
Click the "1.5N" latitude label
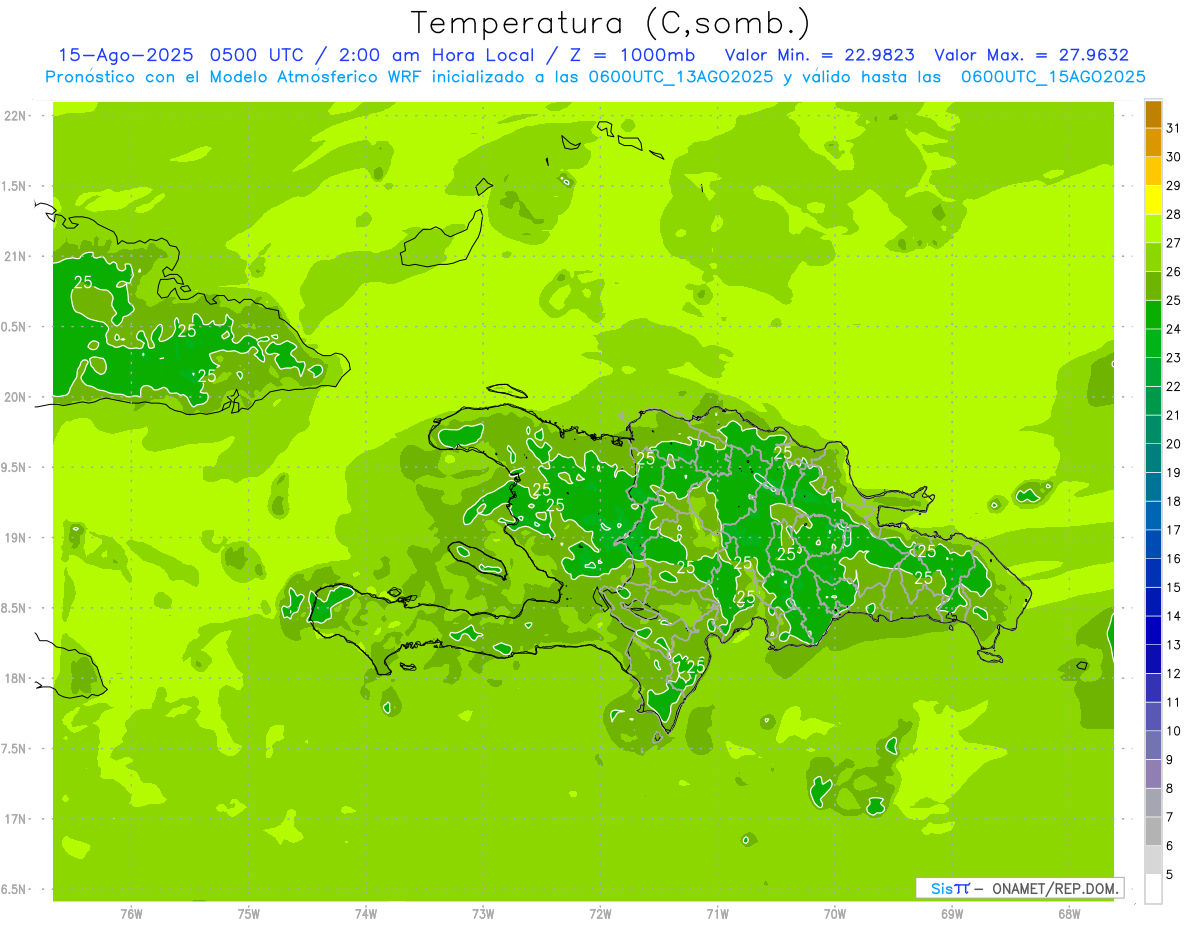coord(15,186)
